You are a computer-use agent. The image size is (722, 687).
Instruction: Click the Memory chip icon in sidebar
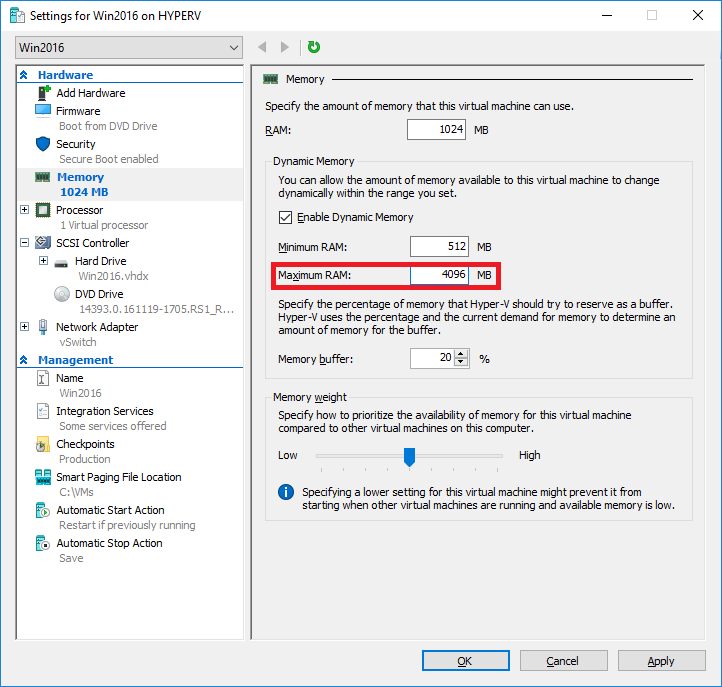[43, 177]
